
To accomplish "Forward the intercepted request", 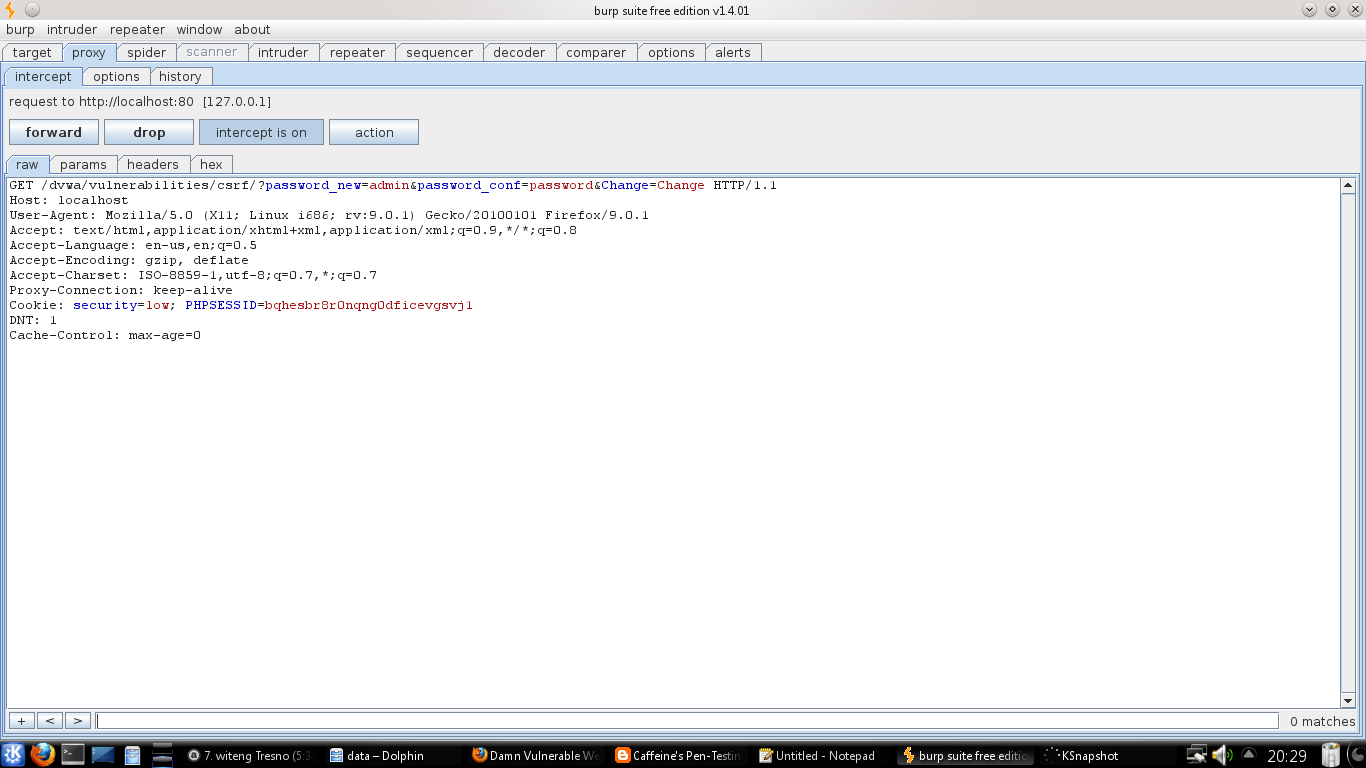I will (x=54, y=132).
